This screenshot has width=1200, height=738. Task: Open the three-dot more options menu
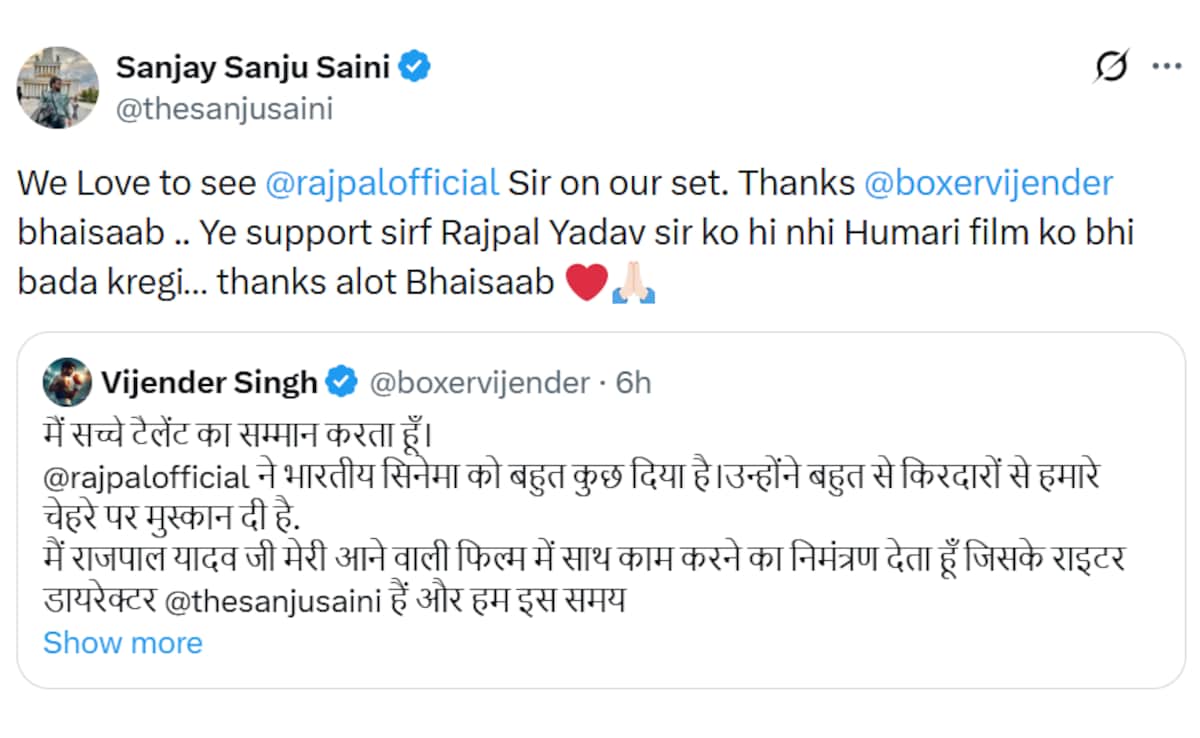click(1167, 68)
